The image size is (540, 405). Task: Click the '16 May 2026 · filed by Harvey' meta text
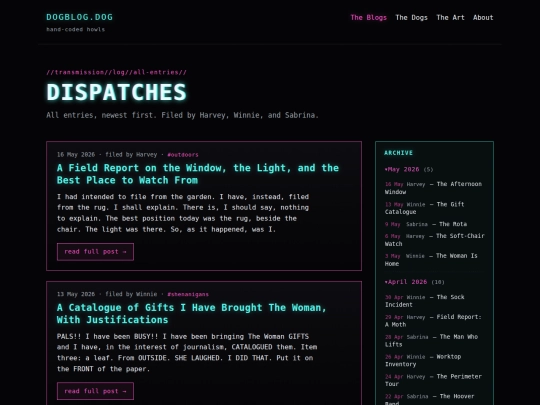pyautogui.click(x=107, y=155)
